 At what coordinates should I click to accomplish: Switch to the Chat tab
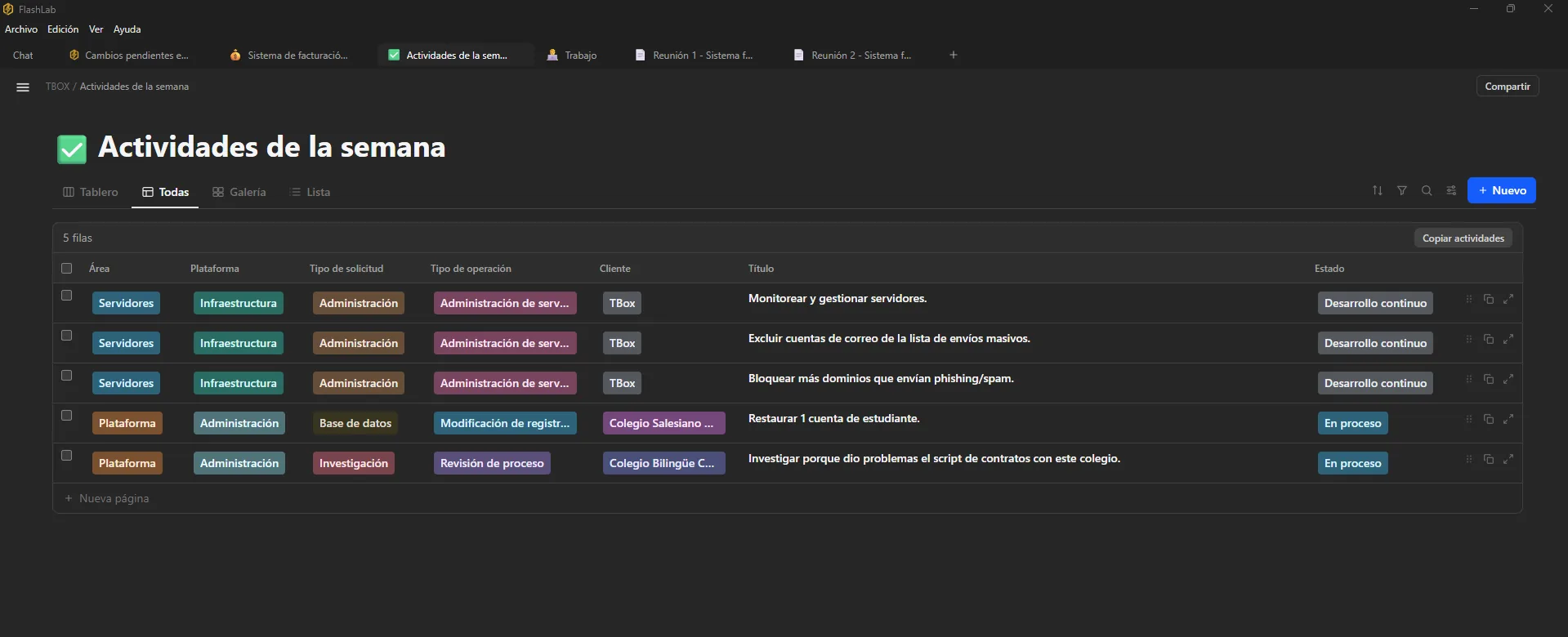(x=23, y=56)
